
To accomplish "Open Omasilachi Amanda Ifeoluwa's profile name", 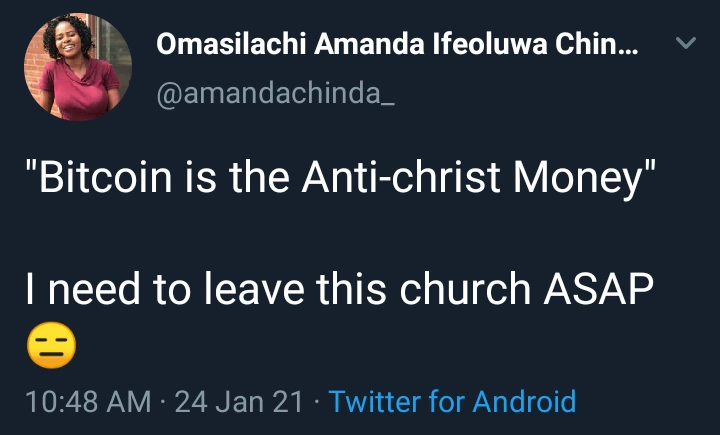I will tap(397, 44).
